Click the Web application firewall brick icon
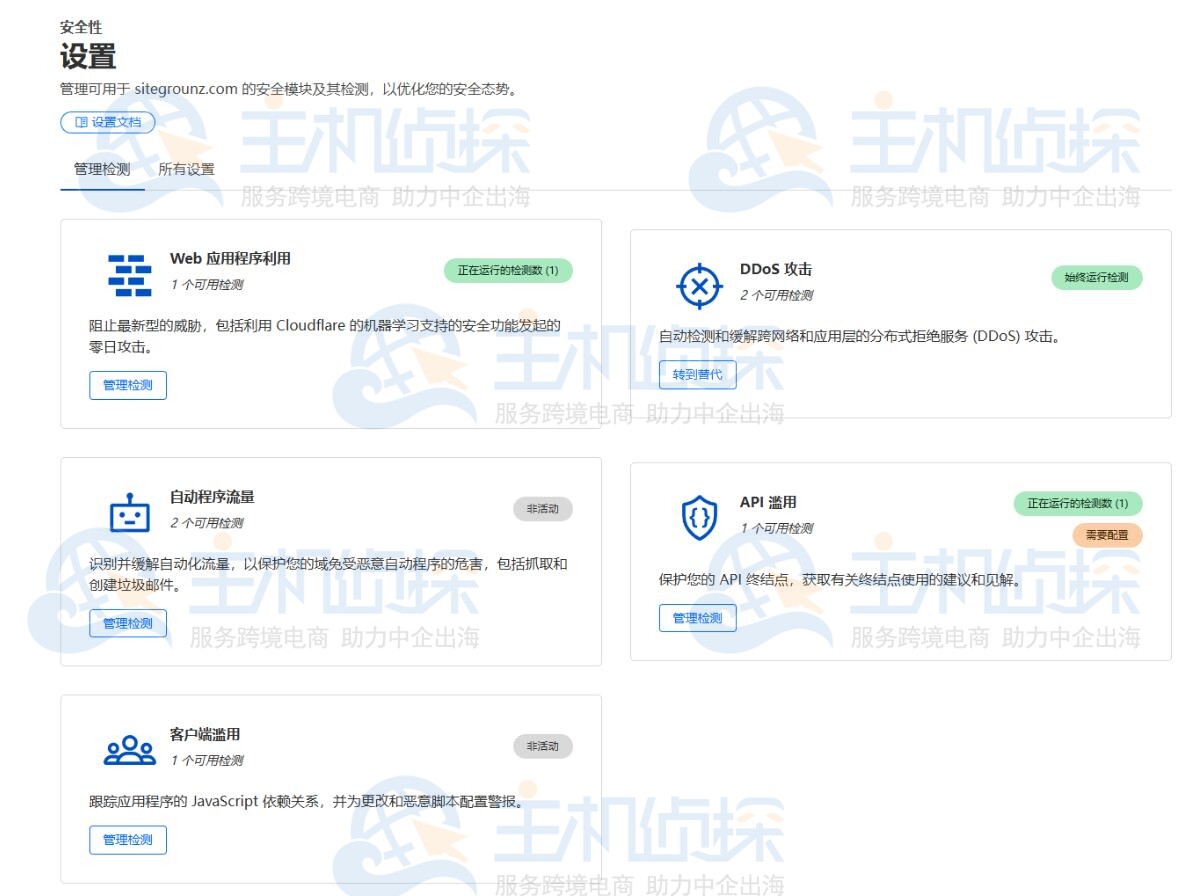 pyautogui.click(x=129, y=275)
